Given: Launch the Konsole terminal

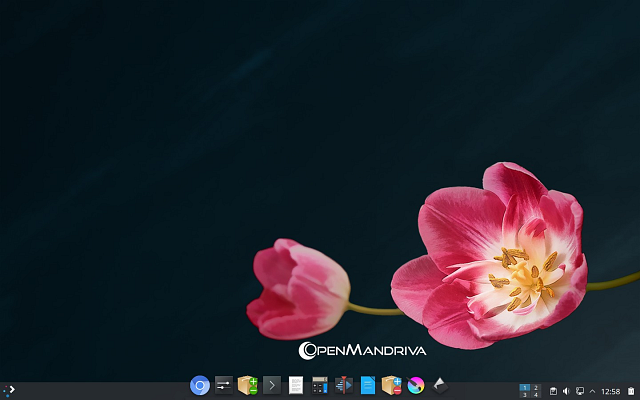Looking at the screenshot, I should pos(272,385).
